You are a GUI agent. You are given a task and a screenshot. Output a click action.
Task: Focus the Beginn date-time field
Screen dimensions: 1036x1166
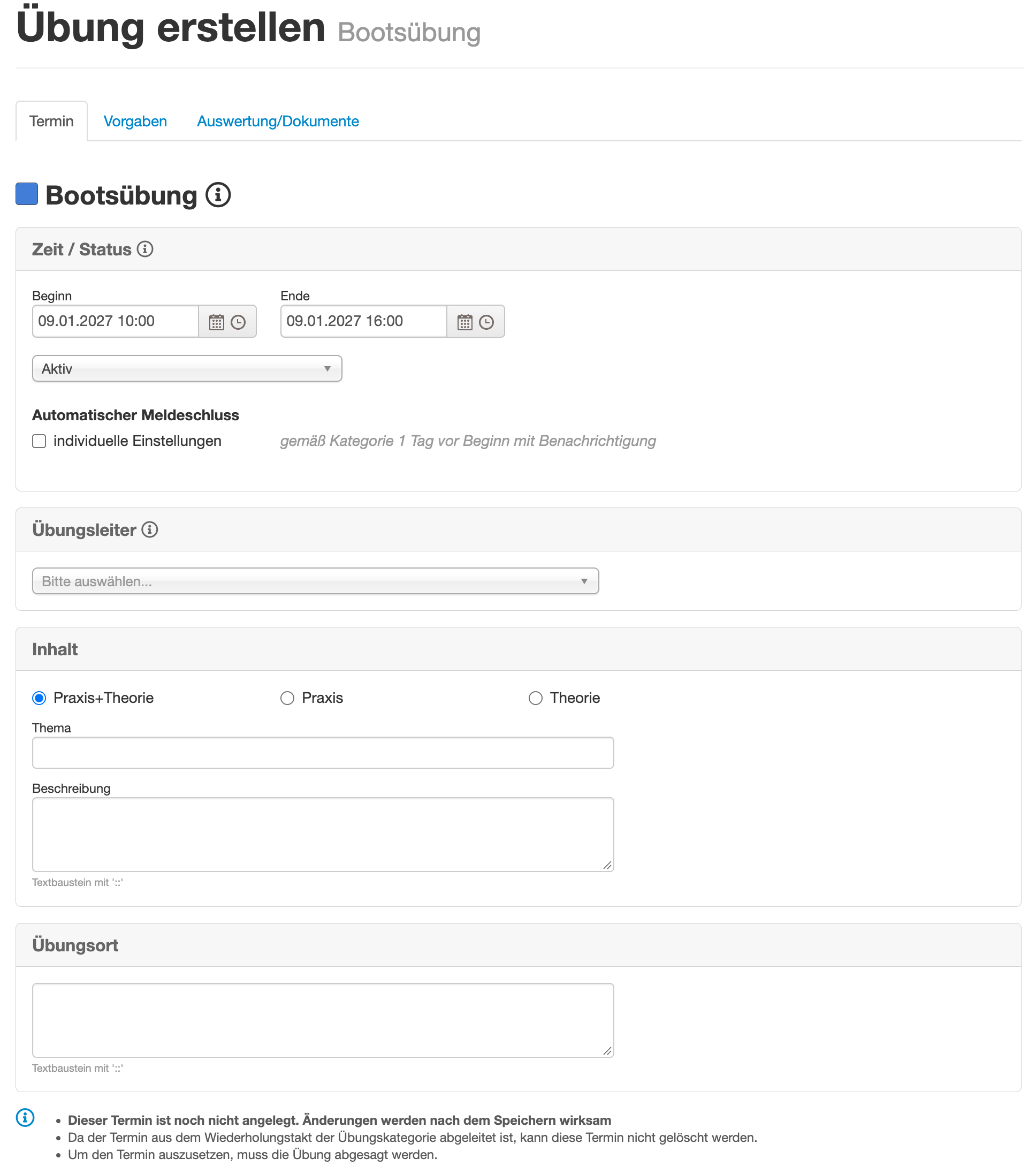(115, 321)
